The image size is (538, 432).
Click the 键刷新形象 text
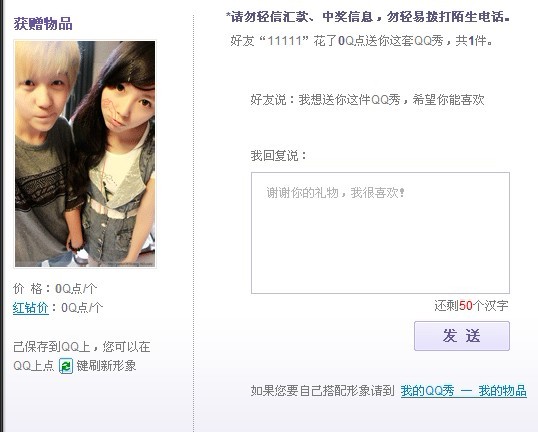pyautogui.click(x=106, y=366)
